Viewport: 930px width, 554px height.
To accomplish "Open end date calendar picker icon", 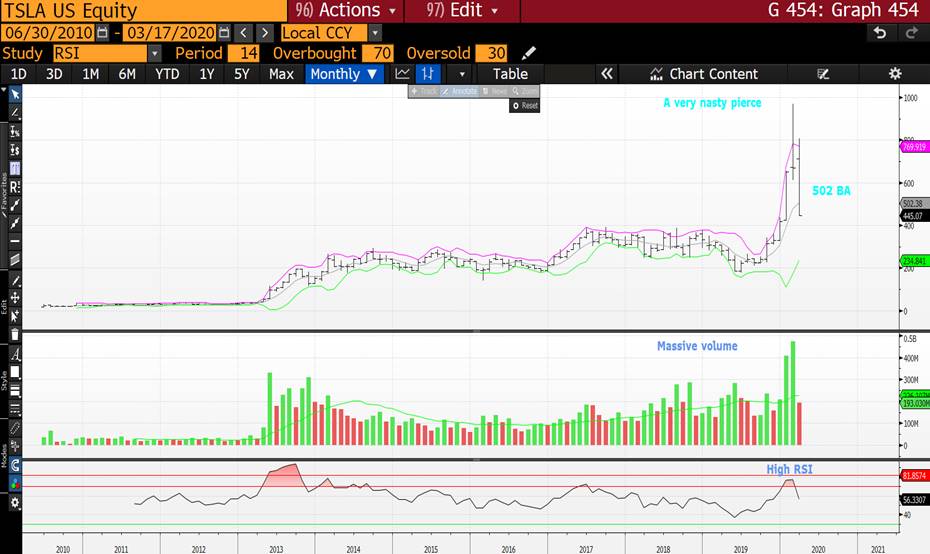I will [224, 33].
